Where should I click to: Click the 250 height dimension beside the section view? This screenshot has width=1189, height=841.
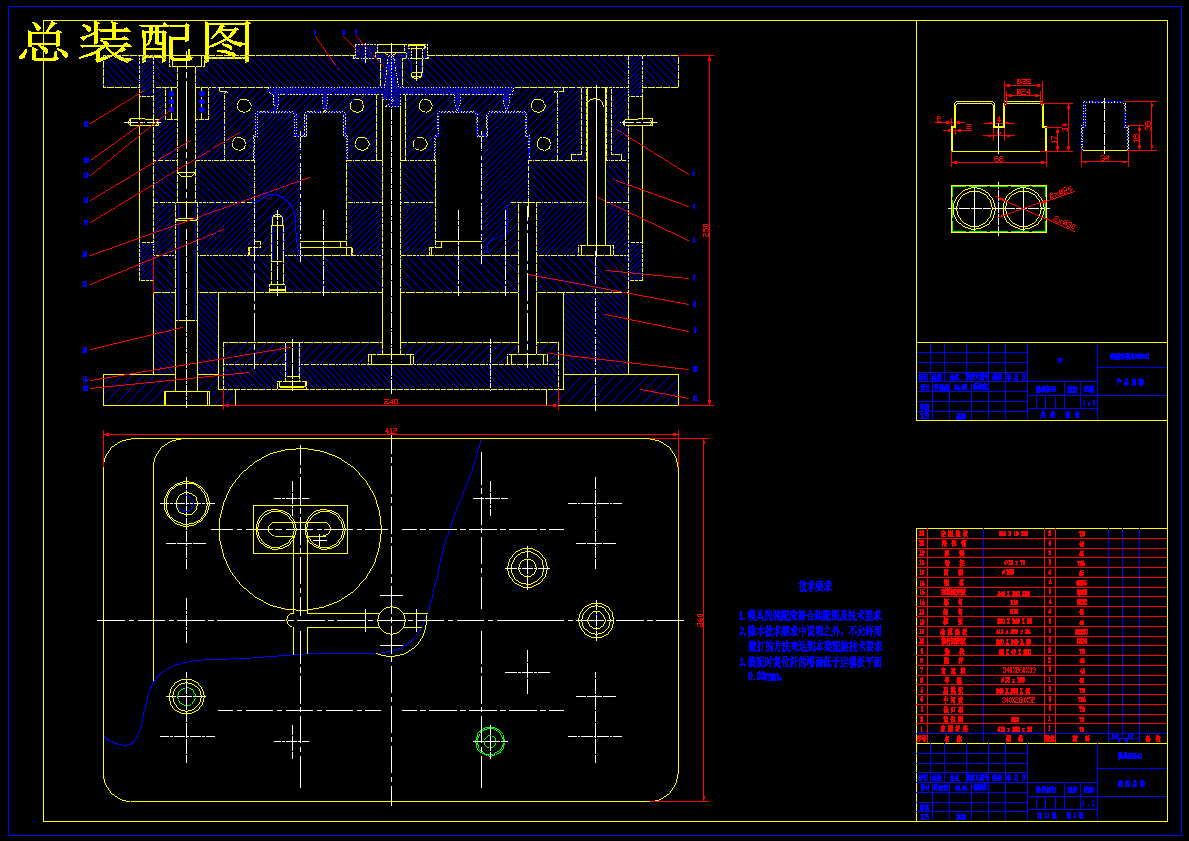tap(706, 229)
